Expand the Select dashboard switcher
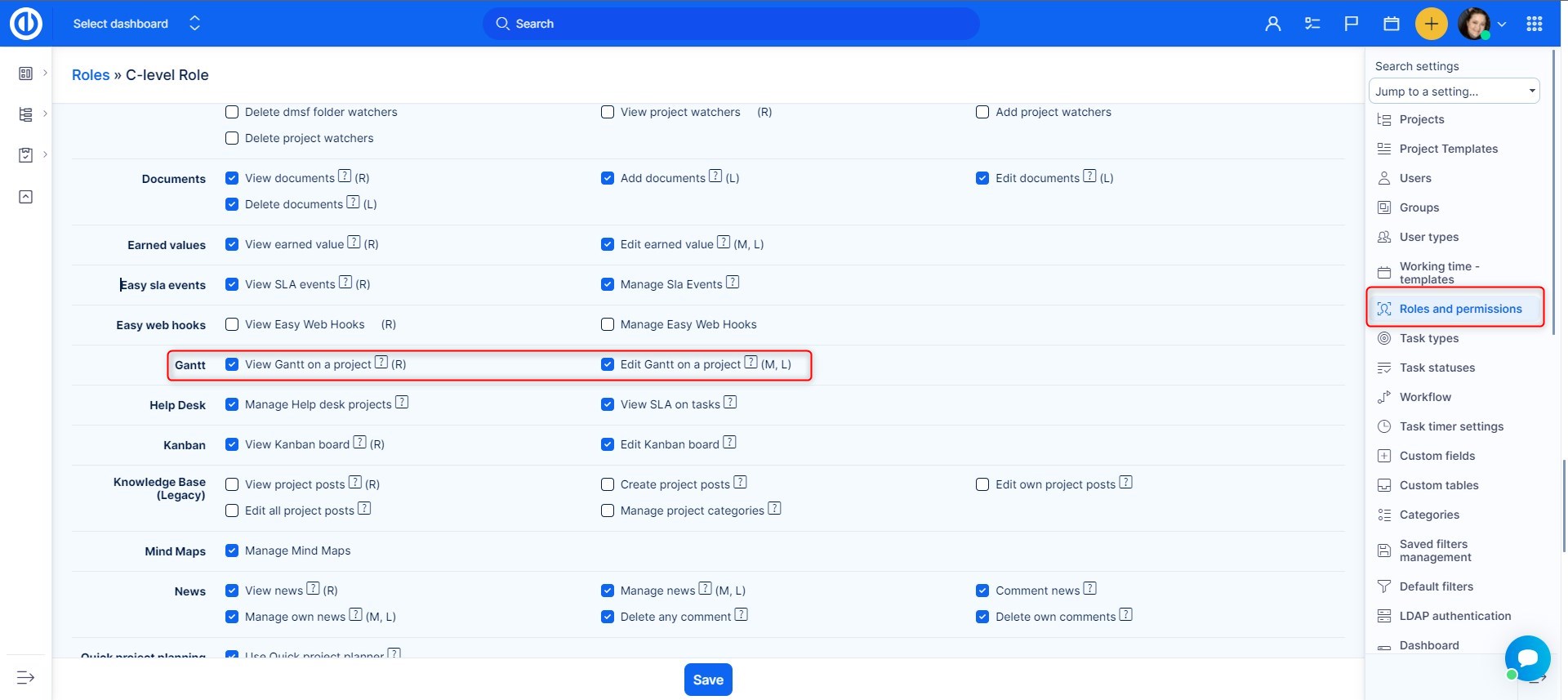 [x=194, y=24]
